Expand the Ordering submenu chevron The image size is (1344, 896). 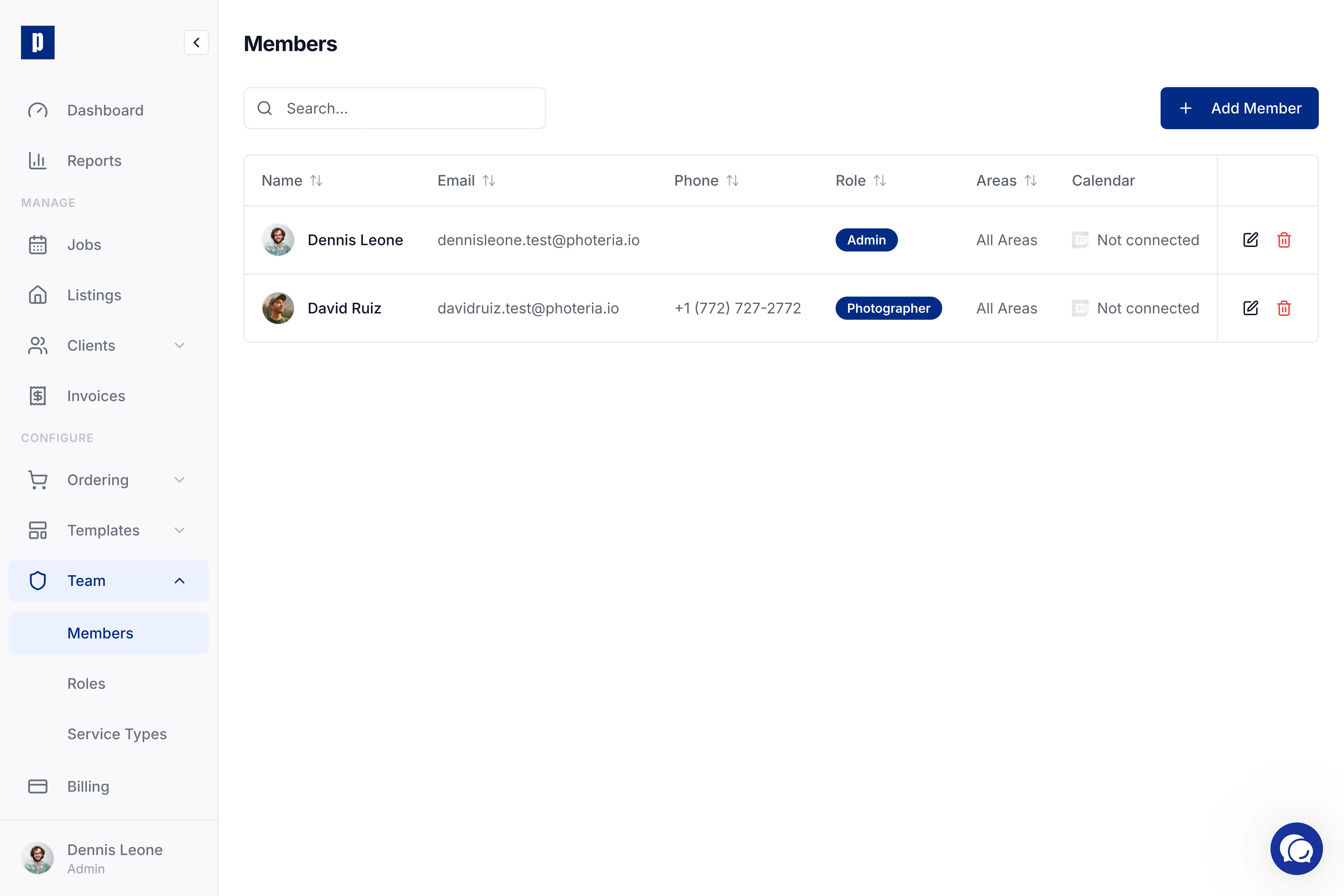[179, 480]
